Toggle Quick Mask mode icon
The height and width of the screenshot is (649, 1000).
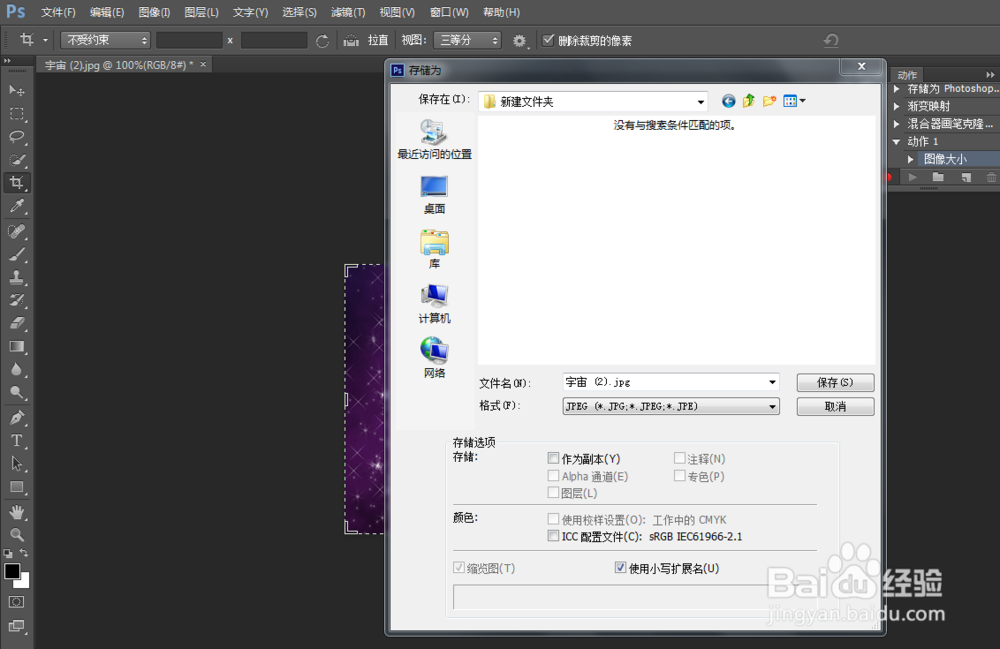point(17,602)
